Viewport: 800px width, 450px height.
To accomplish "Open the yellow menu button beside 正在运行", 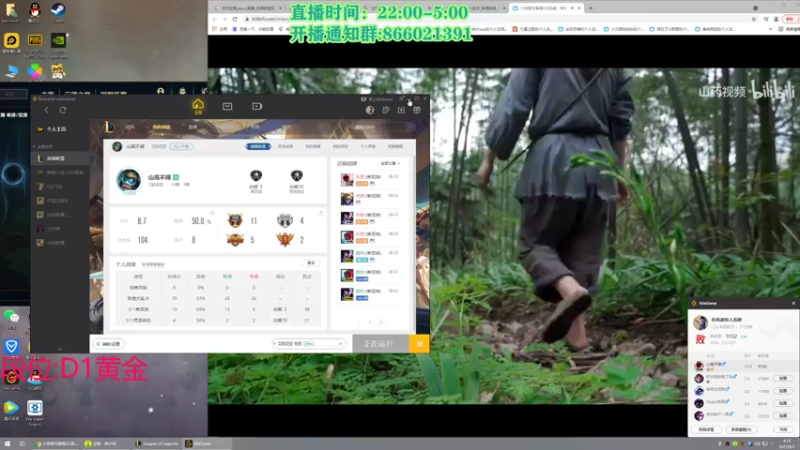I will (419, 344).
